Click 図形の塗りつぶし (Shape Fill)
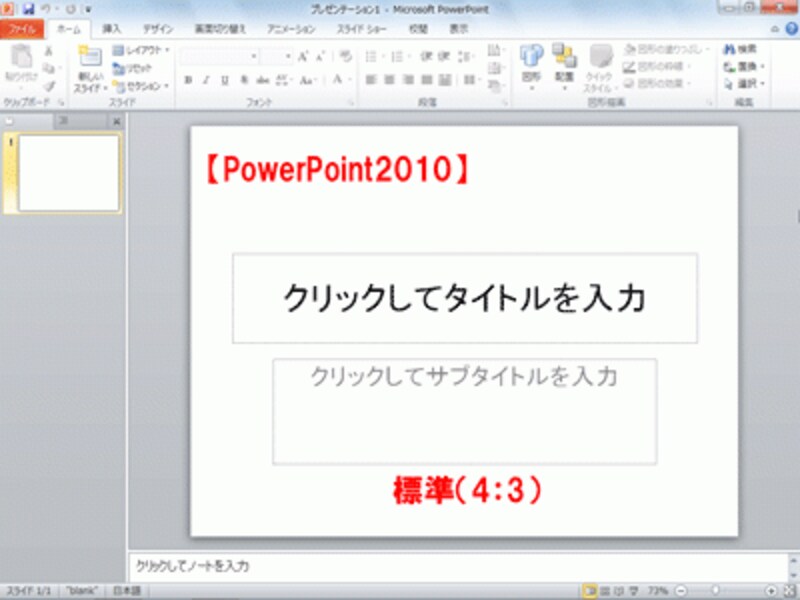The height and width of the screenshot is (600, 800). (666, 49)
